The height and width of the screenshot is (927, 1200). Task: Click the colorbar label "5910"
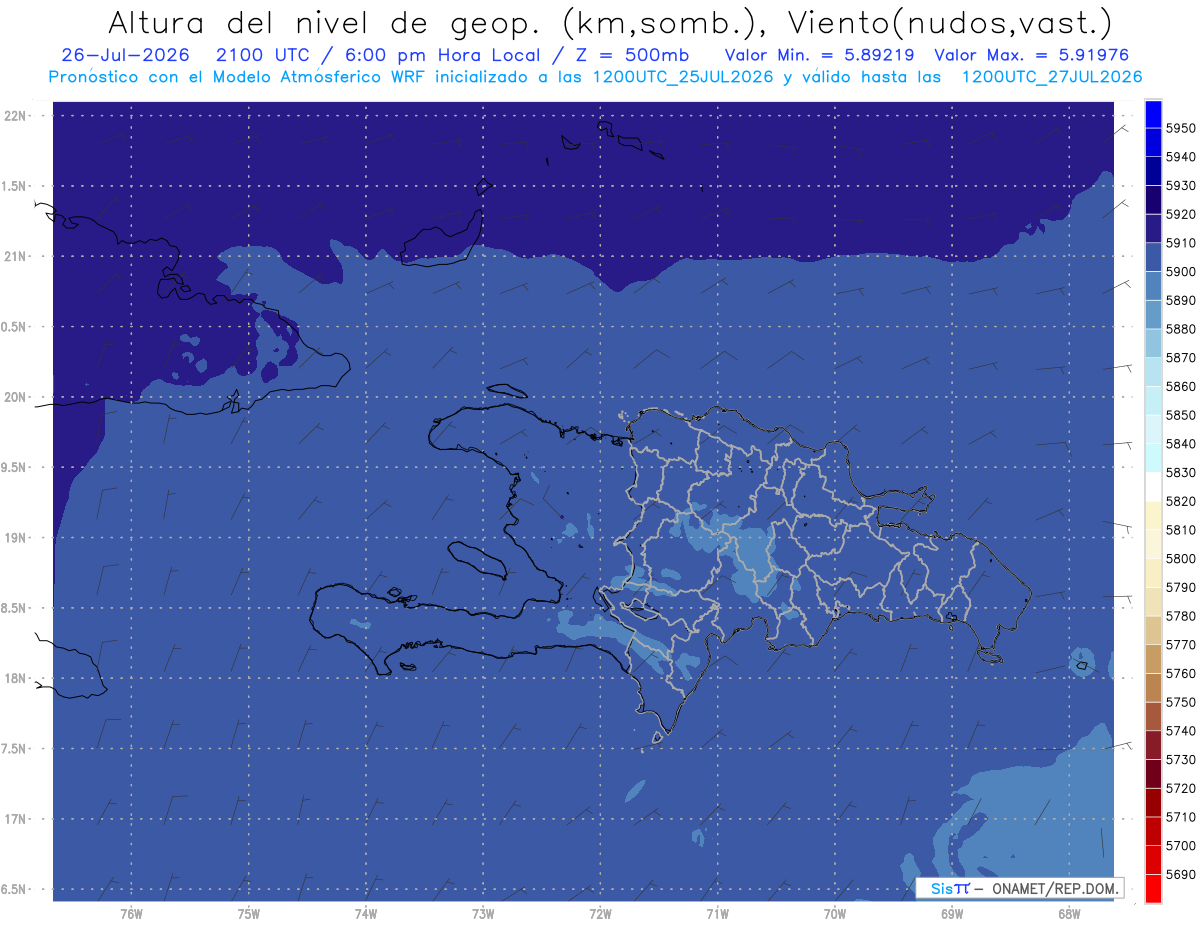point(1180,243)
